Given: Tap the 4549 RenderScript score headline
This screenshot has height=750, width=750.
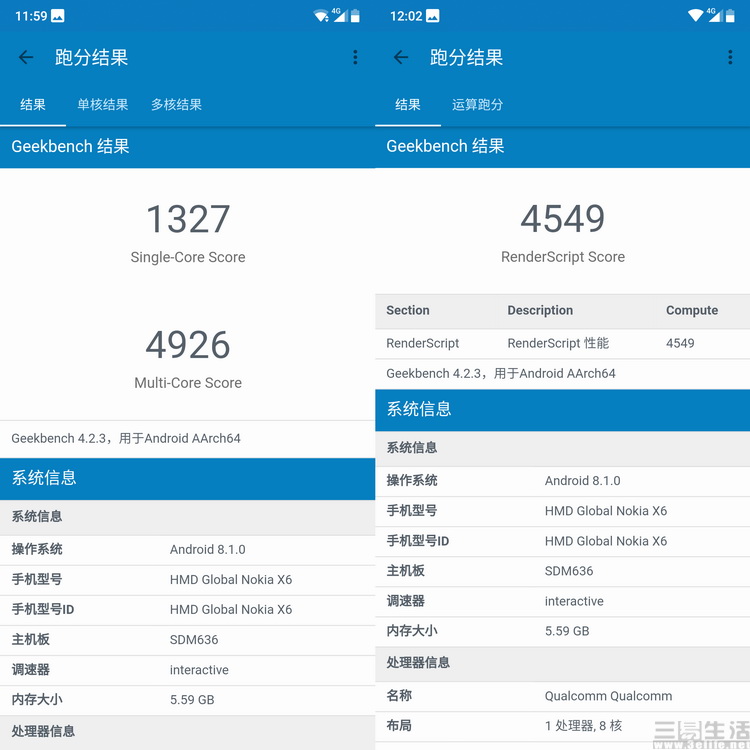Looking at the screenshot, I should click(x=562, y=219).
